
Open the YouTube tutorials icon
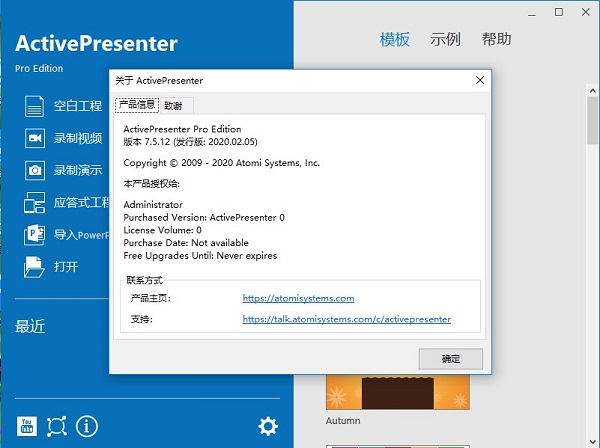pos(27,426)
